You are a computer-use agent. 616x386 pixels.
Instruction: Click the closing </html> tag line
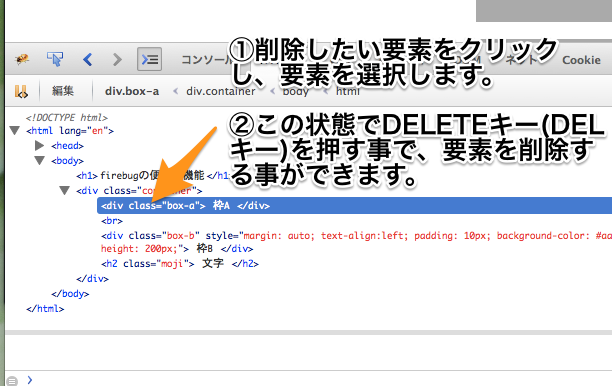pyautogui.click(x=45, y=309)
